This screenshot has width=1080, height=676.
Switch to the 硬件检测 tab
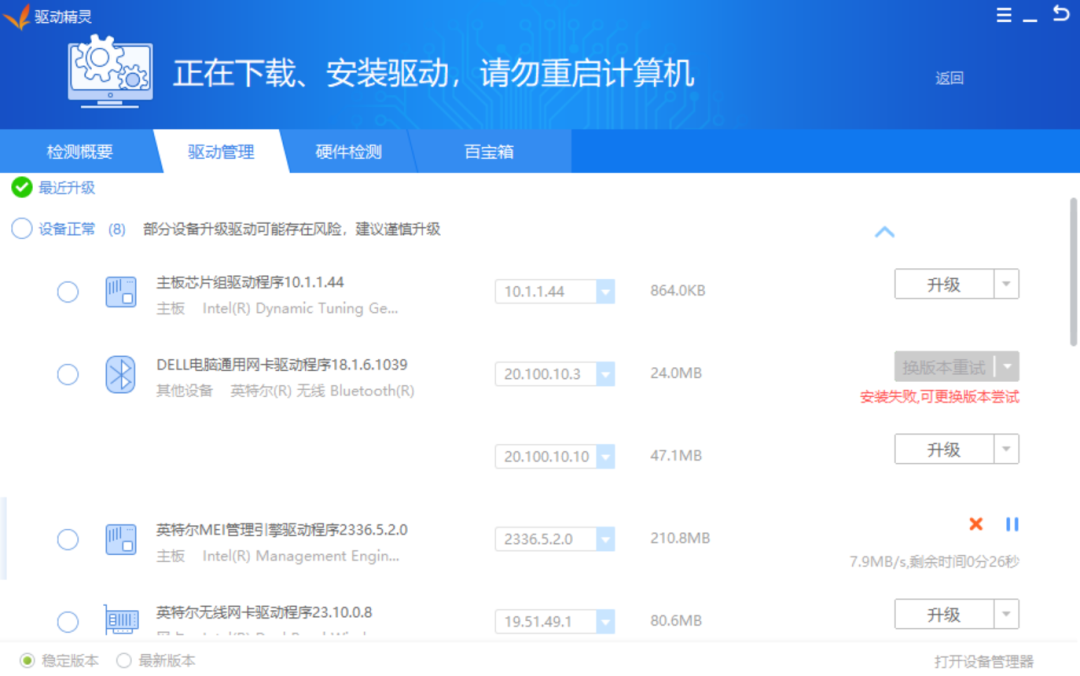(x=349, y=152)
